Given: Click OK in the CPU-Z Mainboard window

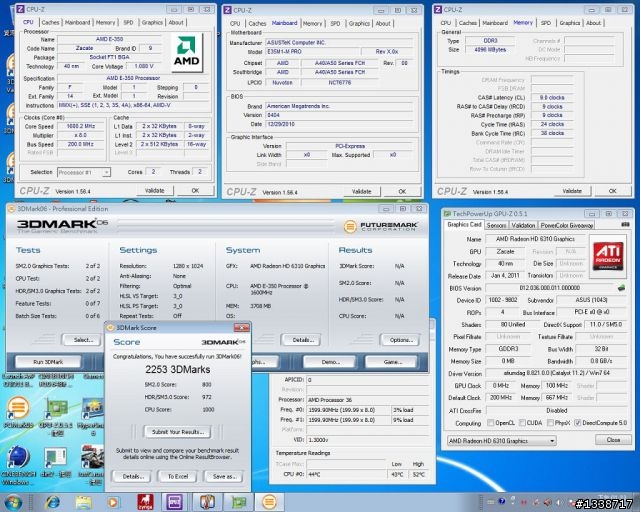Looking at the screenshot, I should coord(402,191).
